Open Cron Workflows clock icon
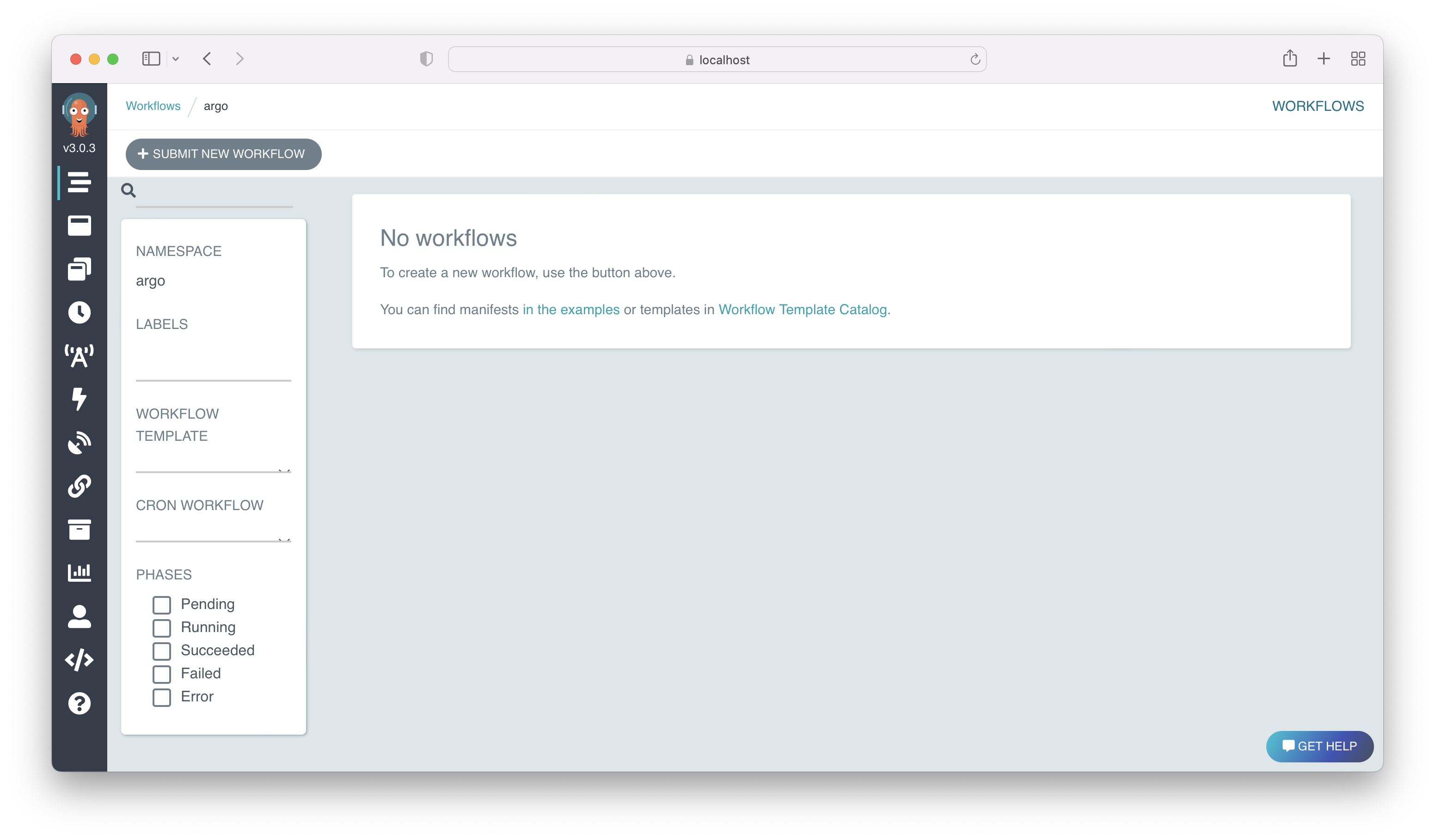The height and width of the screenshot is (840, 1435). pos(79,312)
